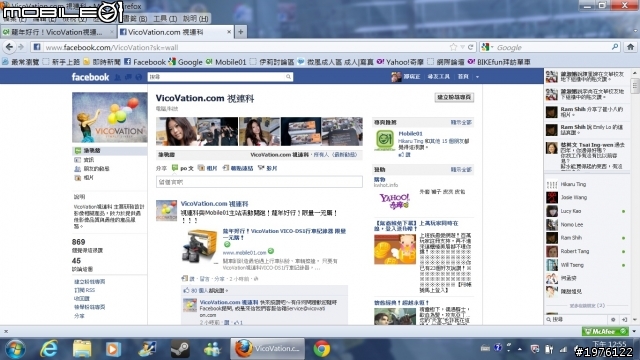This screenshot has width=640, height=360.
Task: Click the thumbs-up icon showing 80 likes
Action: coord(186,291)
